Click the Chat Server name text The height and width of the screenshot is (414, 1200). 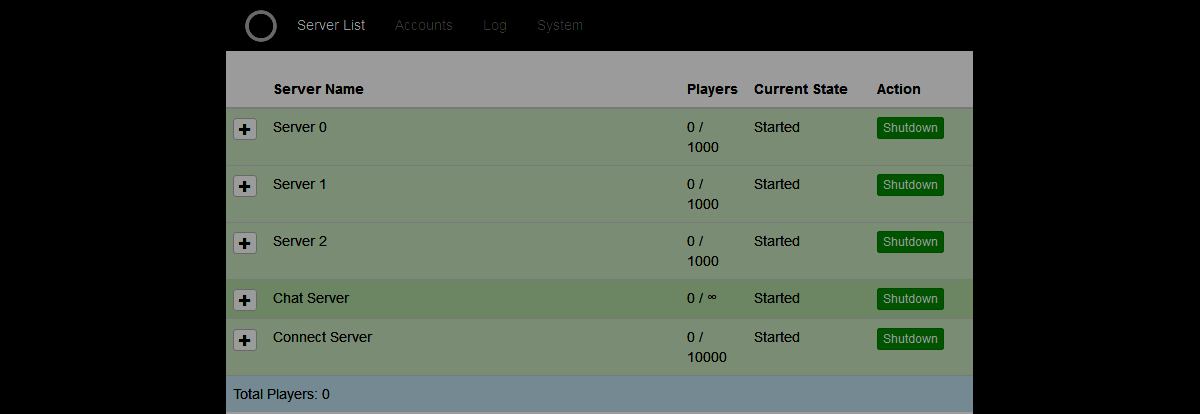click(311, 298)
